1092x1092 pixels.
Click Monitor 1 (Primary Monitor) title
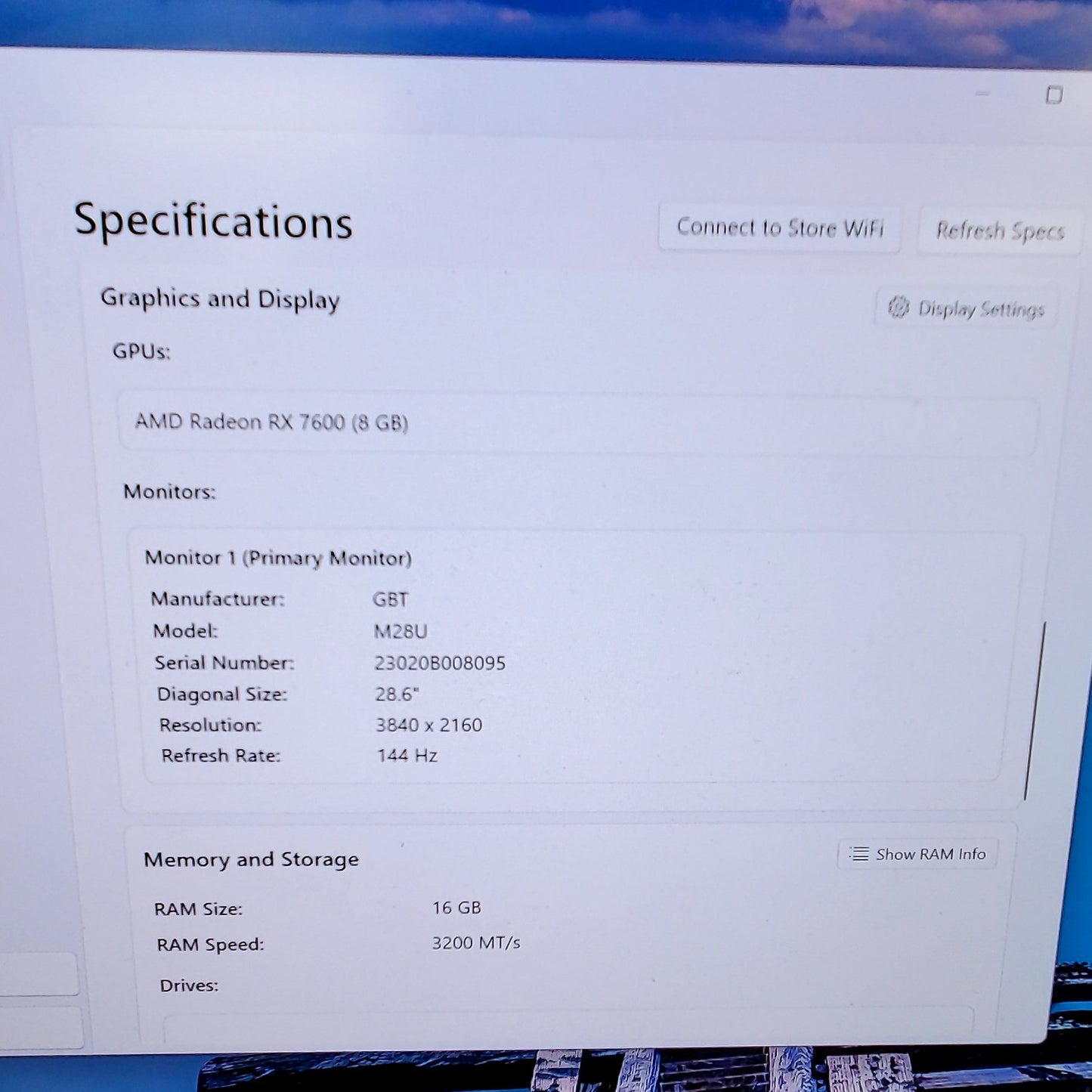tap(278, 558)
